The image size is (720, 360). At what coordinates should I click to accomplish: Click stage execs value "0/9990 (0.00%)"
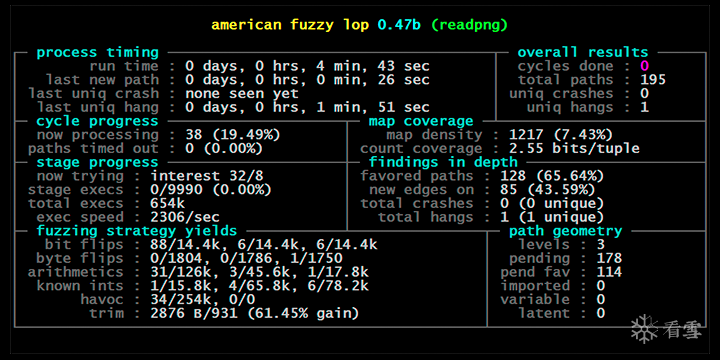[x=211, y=190]
